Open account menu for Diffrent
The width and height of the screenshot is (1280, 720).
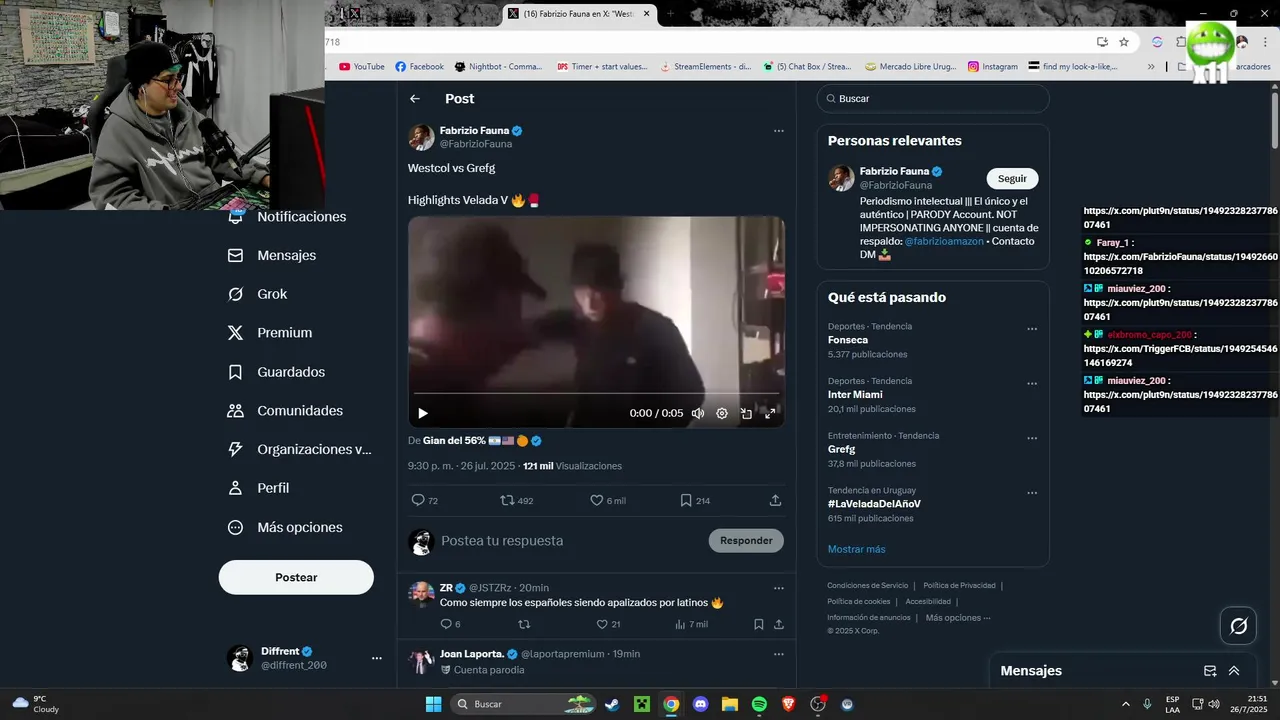(x=377, y=658)
